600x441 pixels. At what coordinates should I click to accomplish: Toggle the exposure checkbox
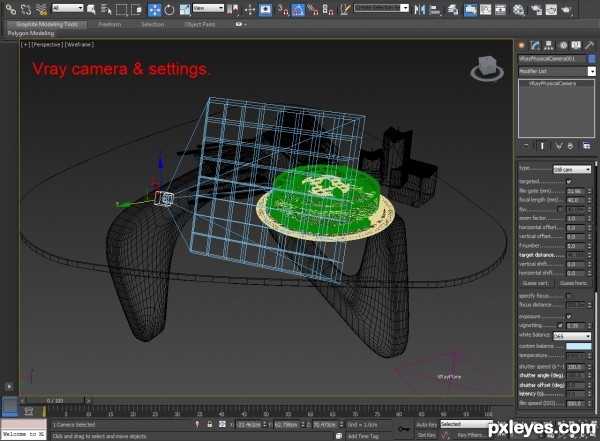click(x=569, y=316)
